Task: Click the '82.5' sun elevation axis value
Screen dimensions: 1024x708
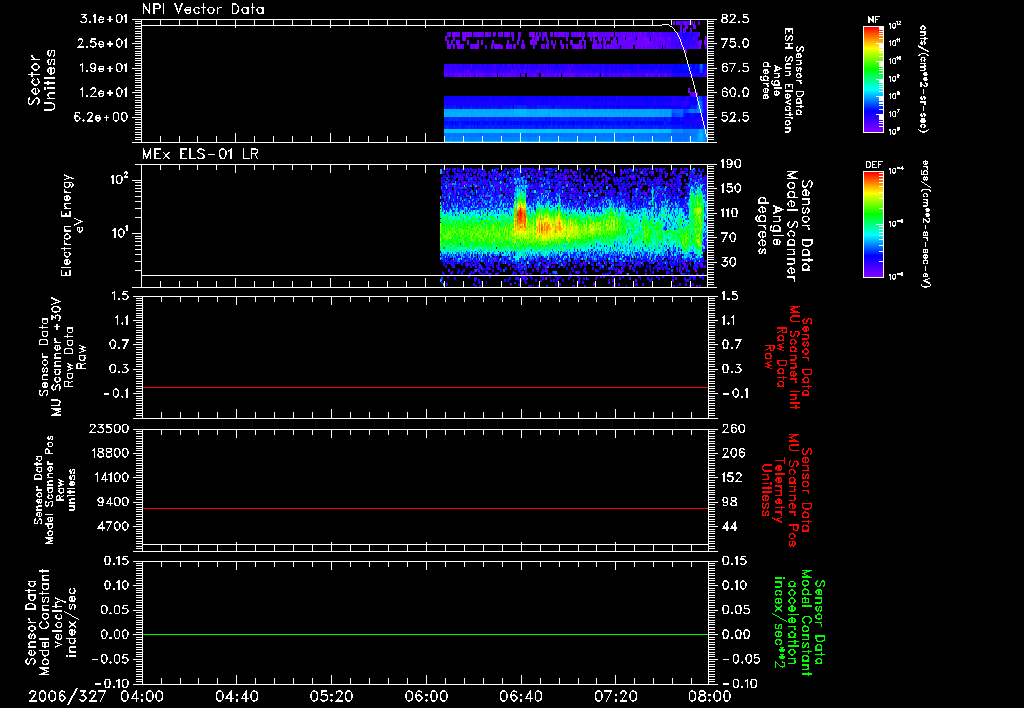Action: [x=735, y=19]
